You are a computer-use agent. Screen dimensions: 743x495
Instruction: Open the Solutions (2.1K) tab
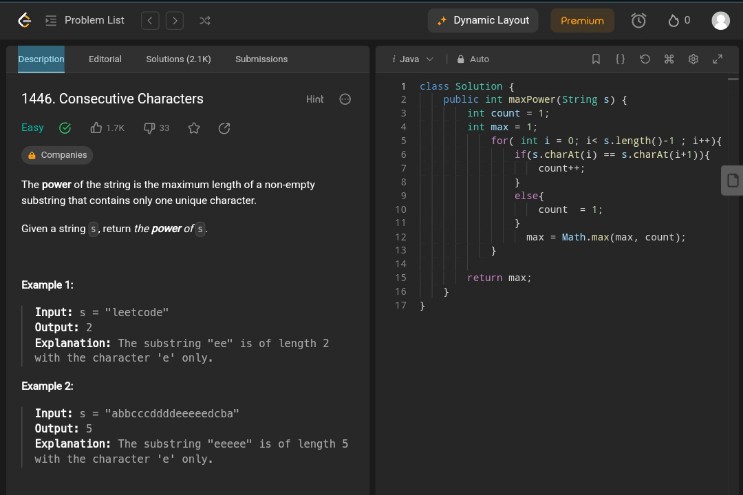pos(178,59)
